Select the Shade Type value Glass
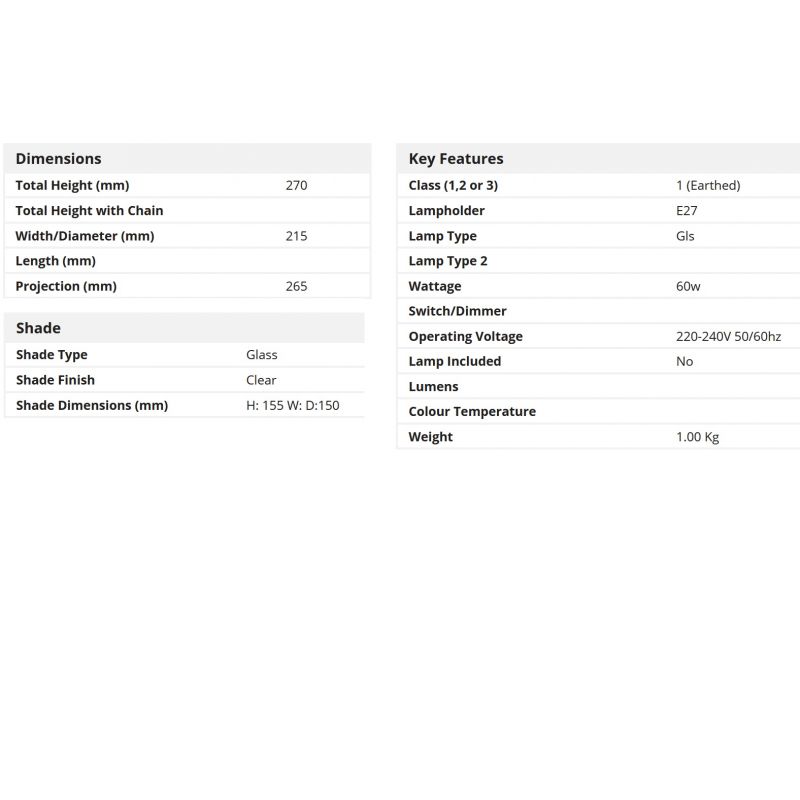 (262, 354)
